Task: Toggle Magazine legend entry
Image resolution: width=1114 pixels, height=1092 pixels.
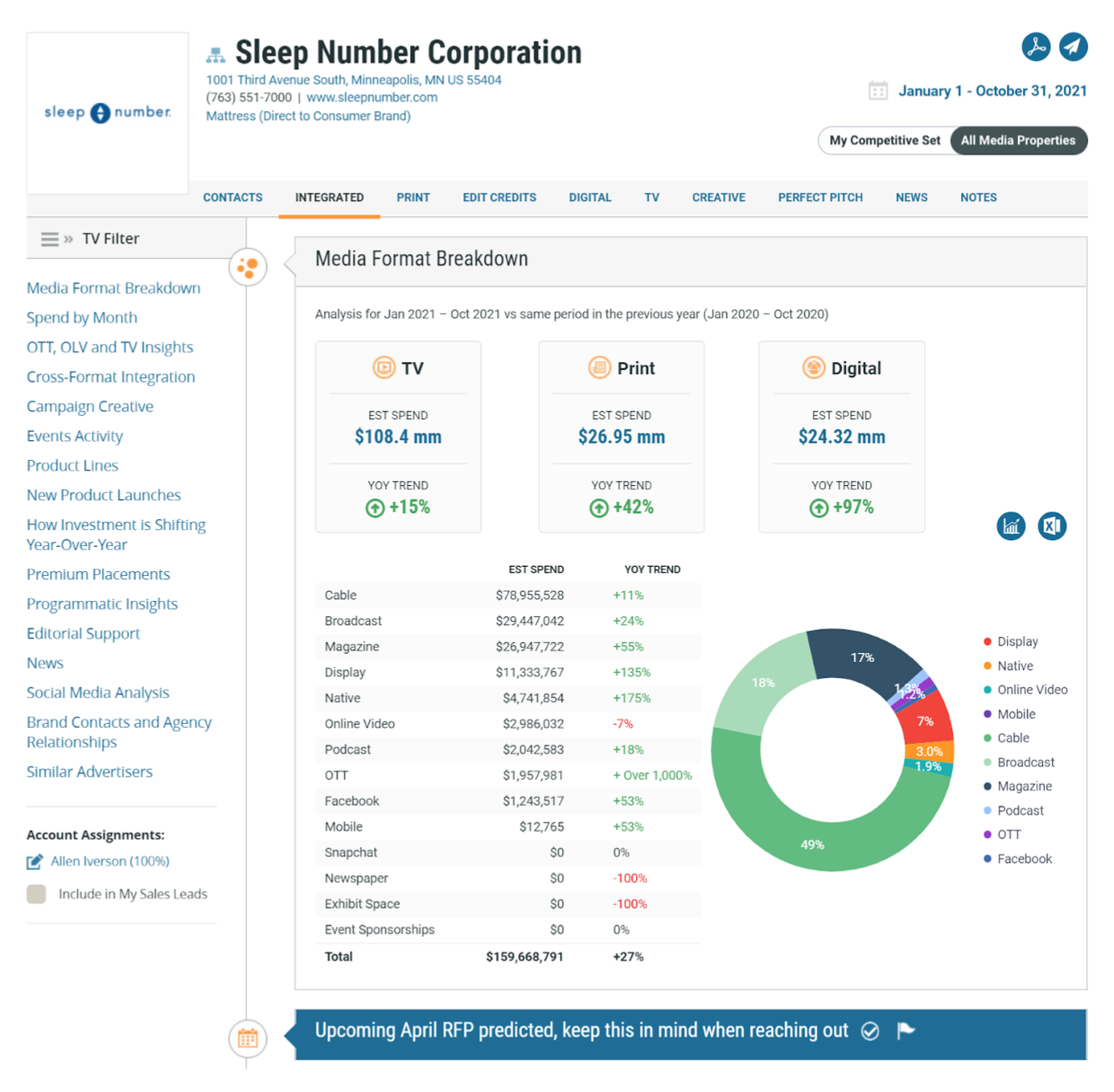Action: coord(1017,786)
